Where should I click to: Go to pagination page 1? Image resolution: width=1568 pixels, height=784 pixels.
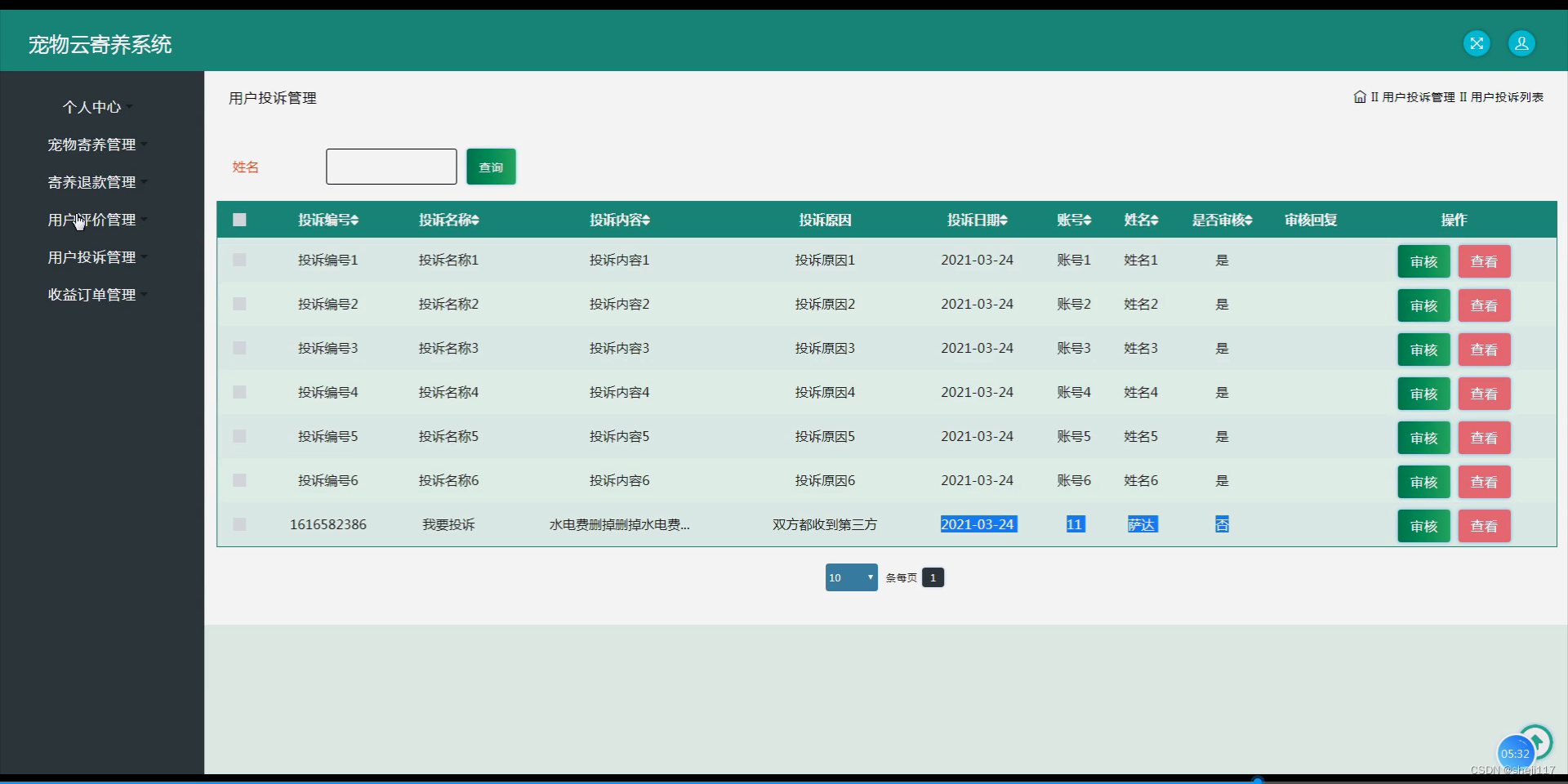pos(933,577)
